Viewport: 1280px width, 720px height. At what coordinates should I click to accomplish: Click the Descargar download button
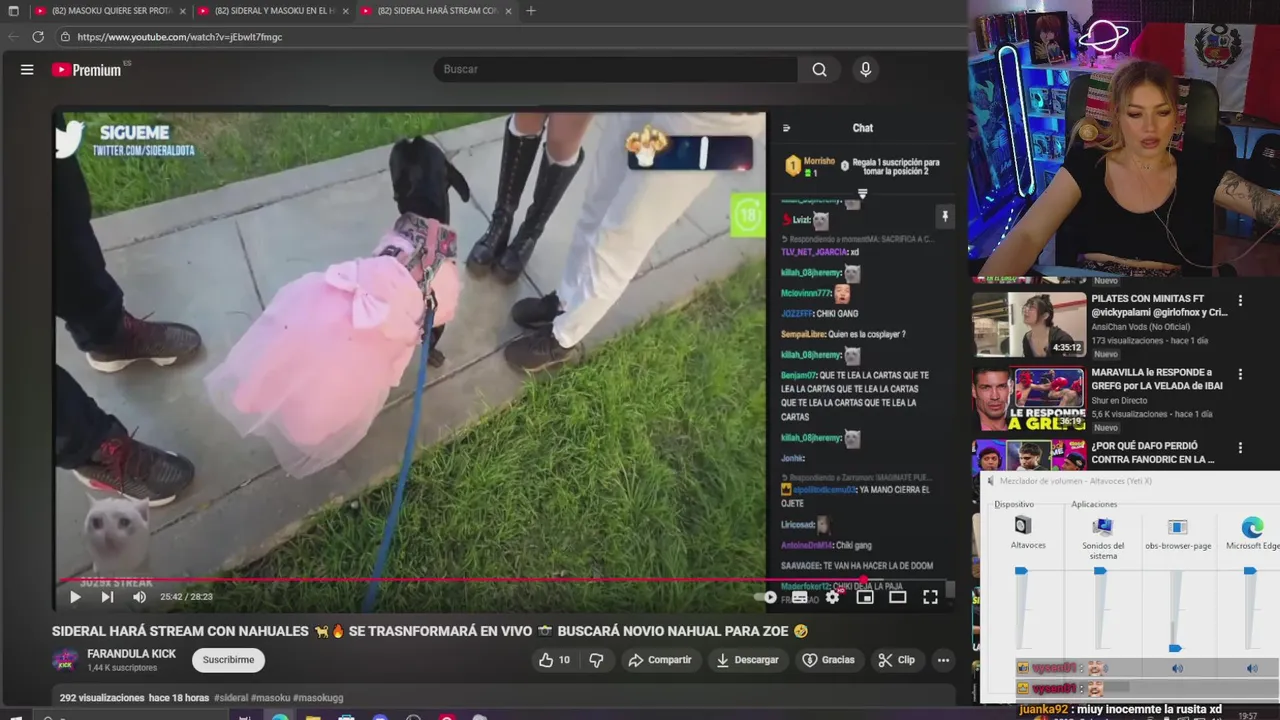tap(747, 660)
